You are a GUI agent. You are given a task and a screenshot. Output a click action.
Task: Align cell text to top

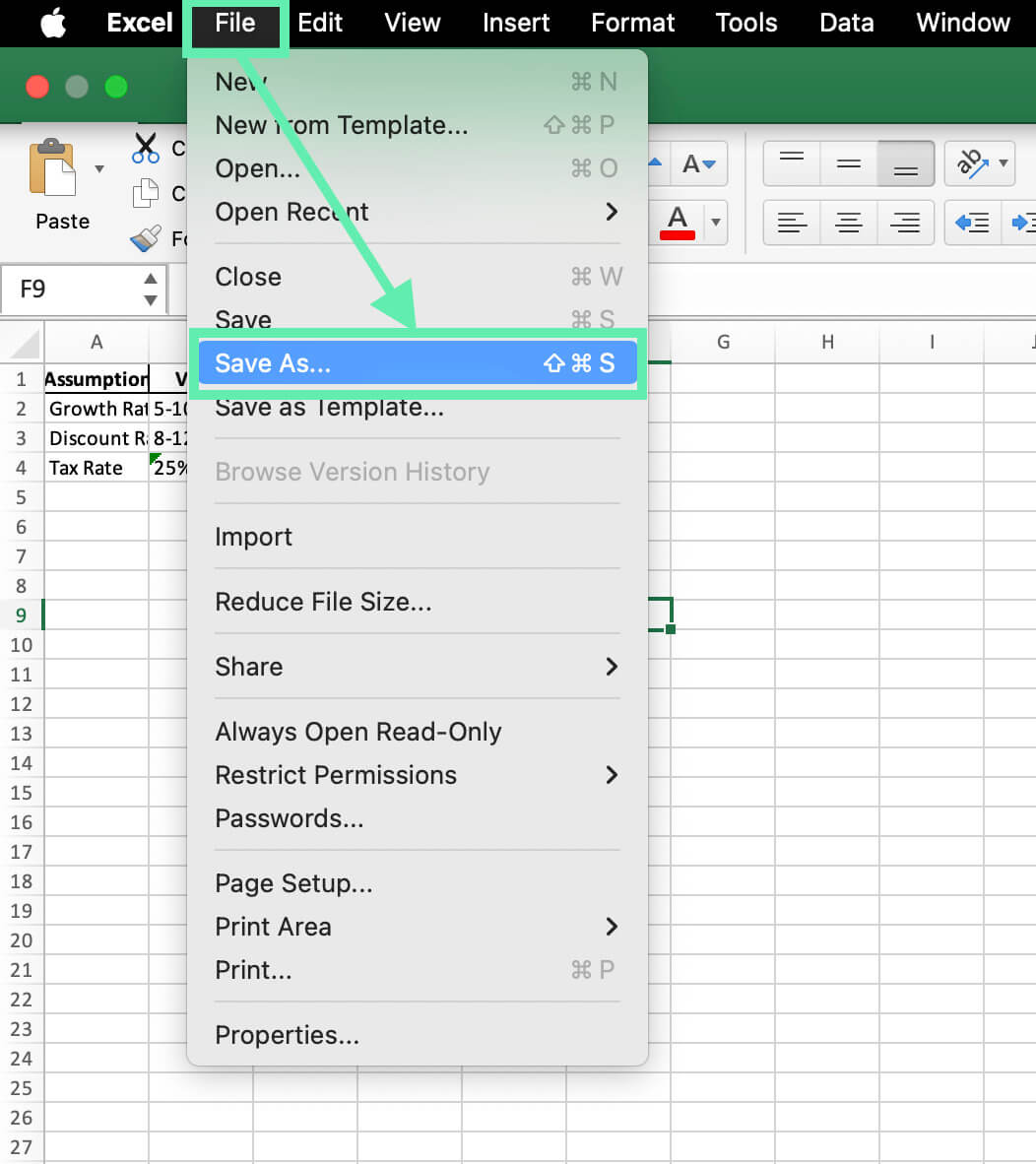792,163
